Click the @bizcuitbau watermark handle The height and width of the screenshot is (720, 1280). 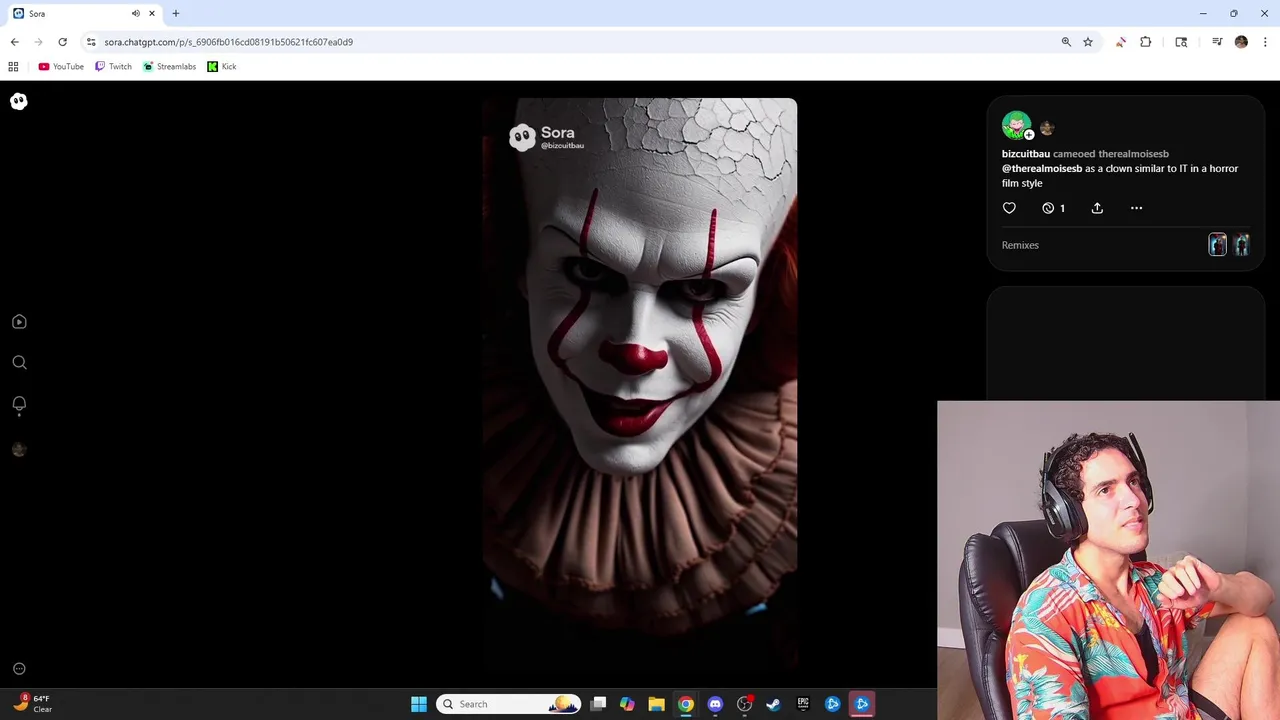click(x=562, y=146)
